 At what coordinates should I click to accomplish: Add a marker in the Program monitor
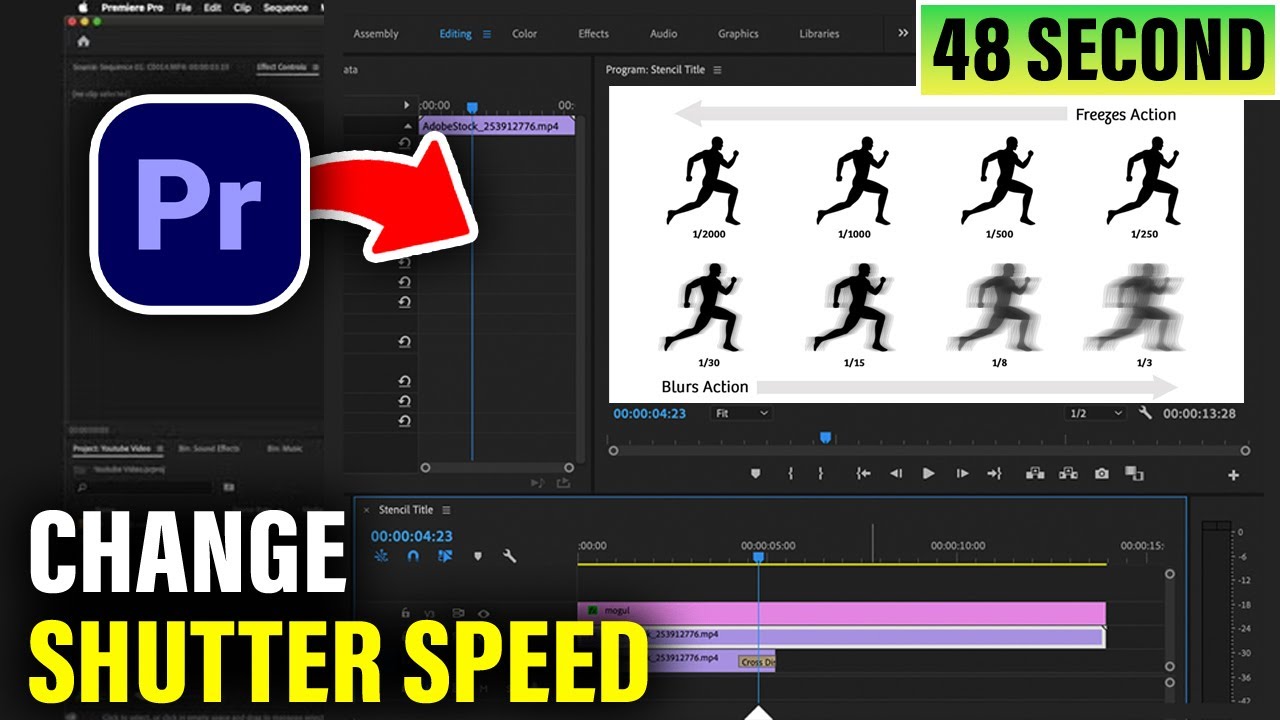click(756, 474)
